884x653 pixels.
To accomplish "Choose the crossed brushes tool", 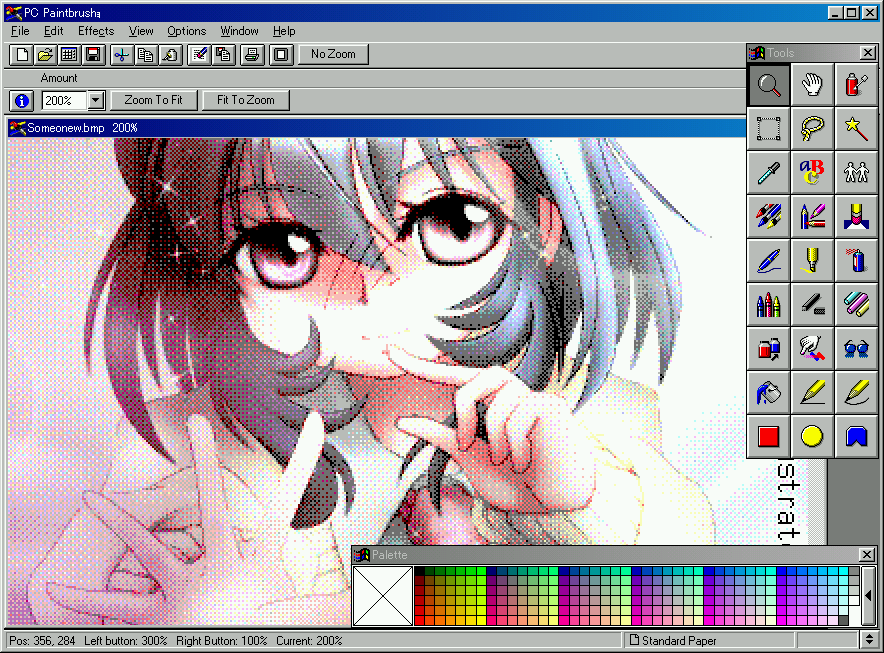I will tap(768, 217).
